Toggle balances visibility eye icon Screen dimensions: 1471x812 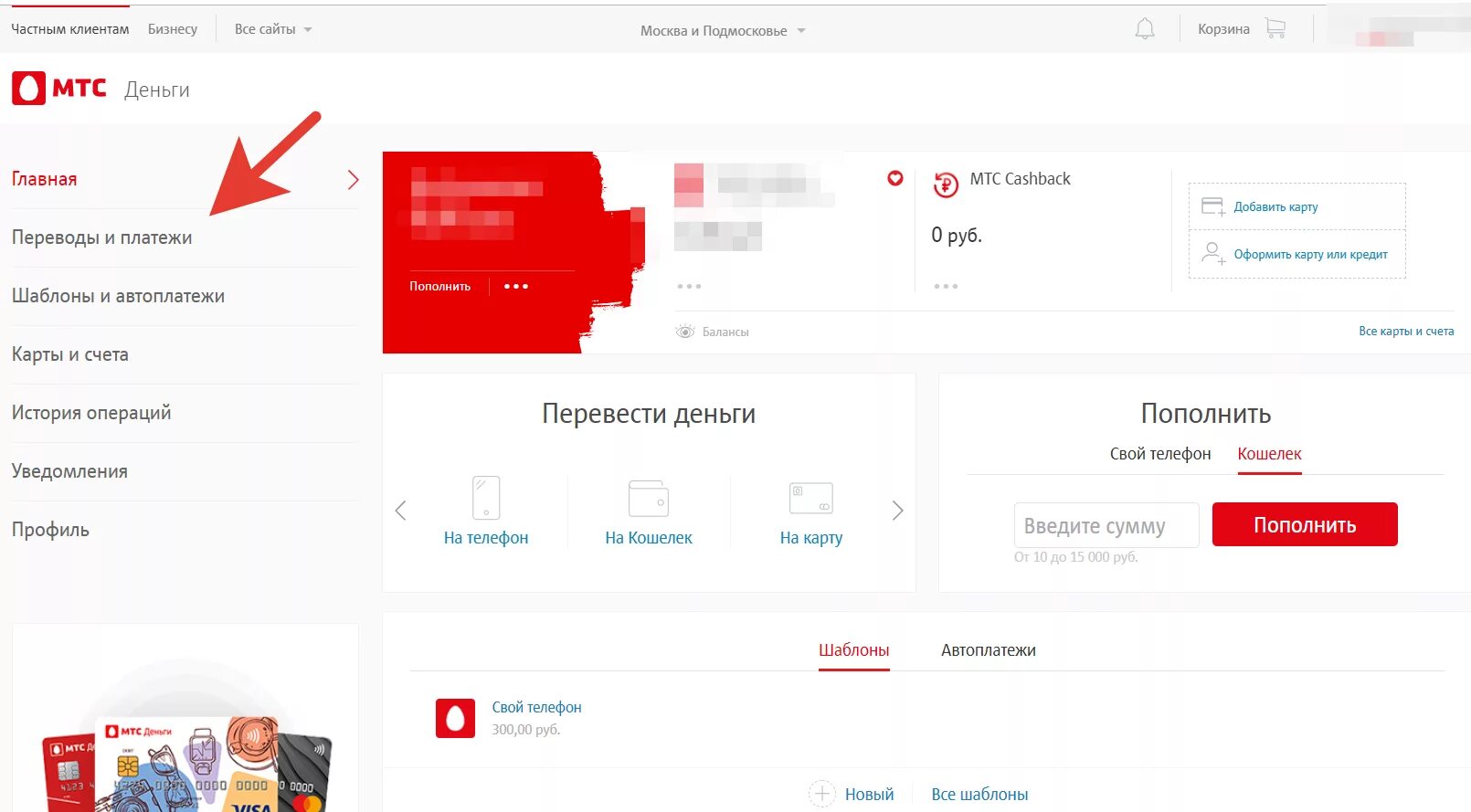pyautogui.click(x=685, y=332)
